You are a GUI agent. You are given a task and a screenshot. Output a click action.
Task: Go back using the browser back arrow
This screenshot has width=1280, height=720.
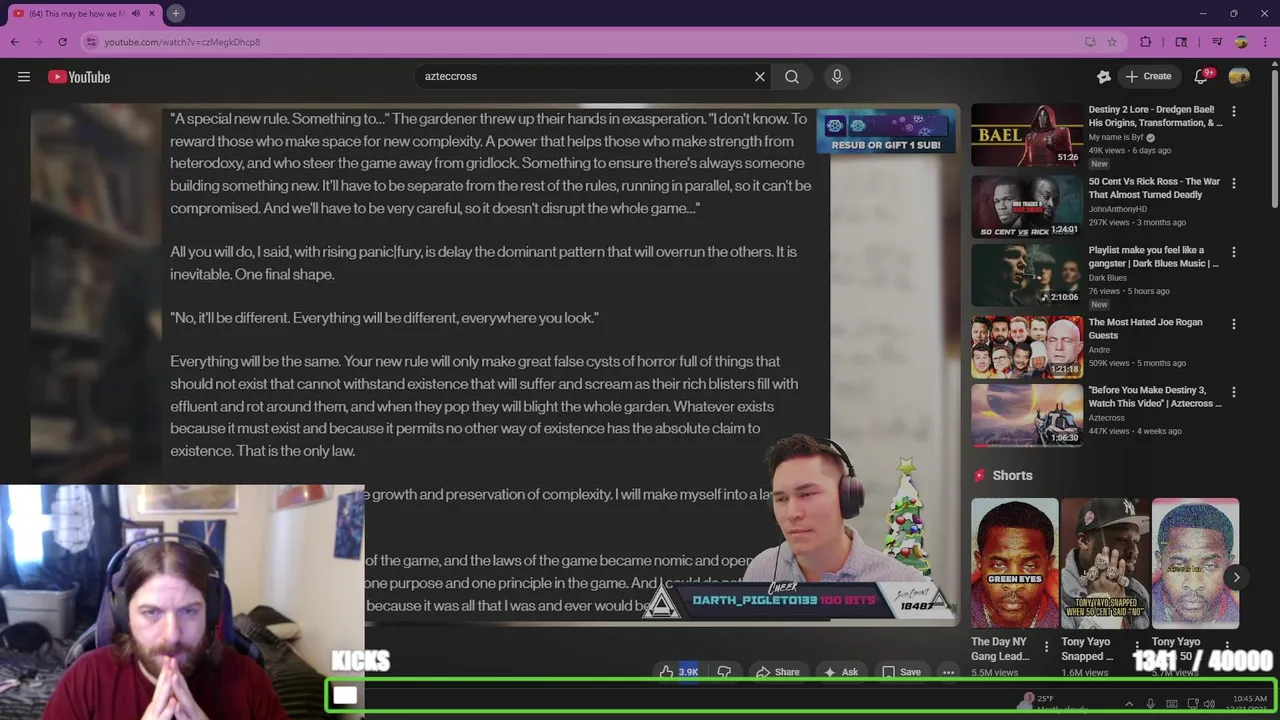click(x=14, y=42)
